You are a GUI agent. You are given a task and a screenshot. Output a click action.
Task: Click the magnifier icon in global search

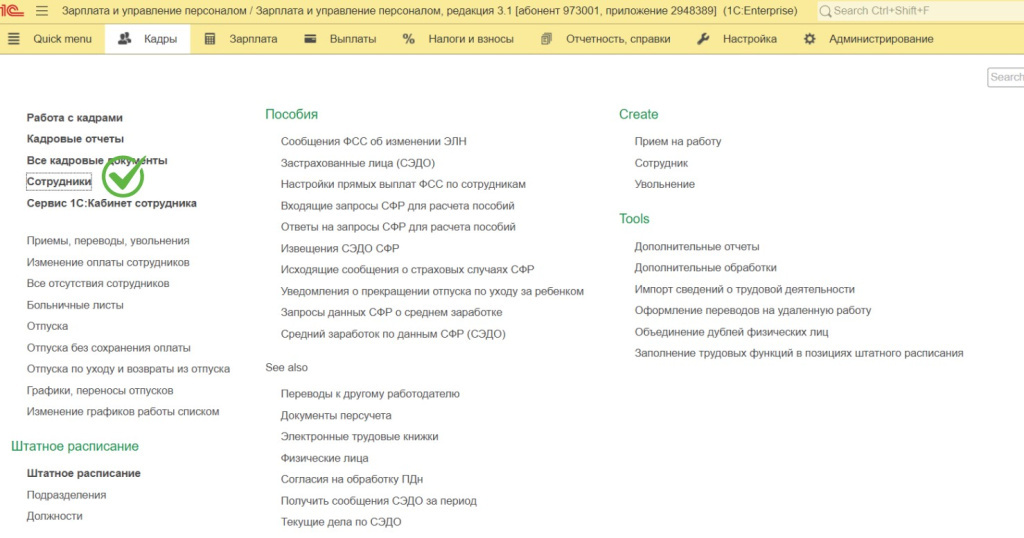coord(825,11)
